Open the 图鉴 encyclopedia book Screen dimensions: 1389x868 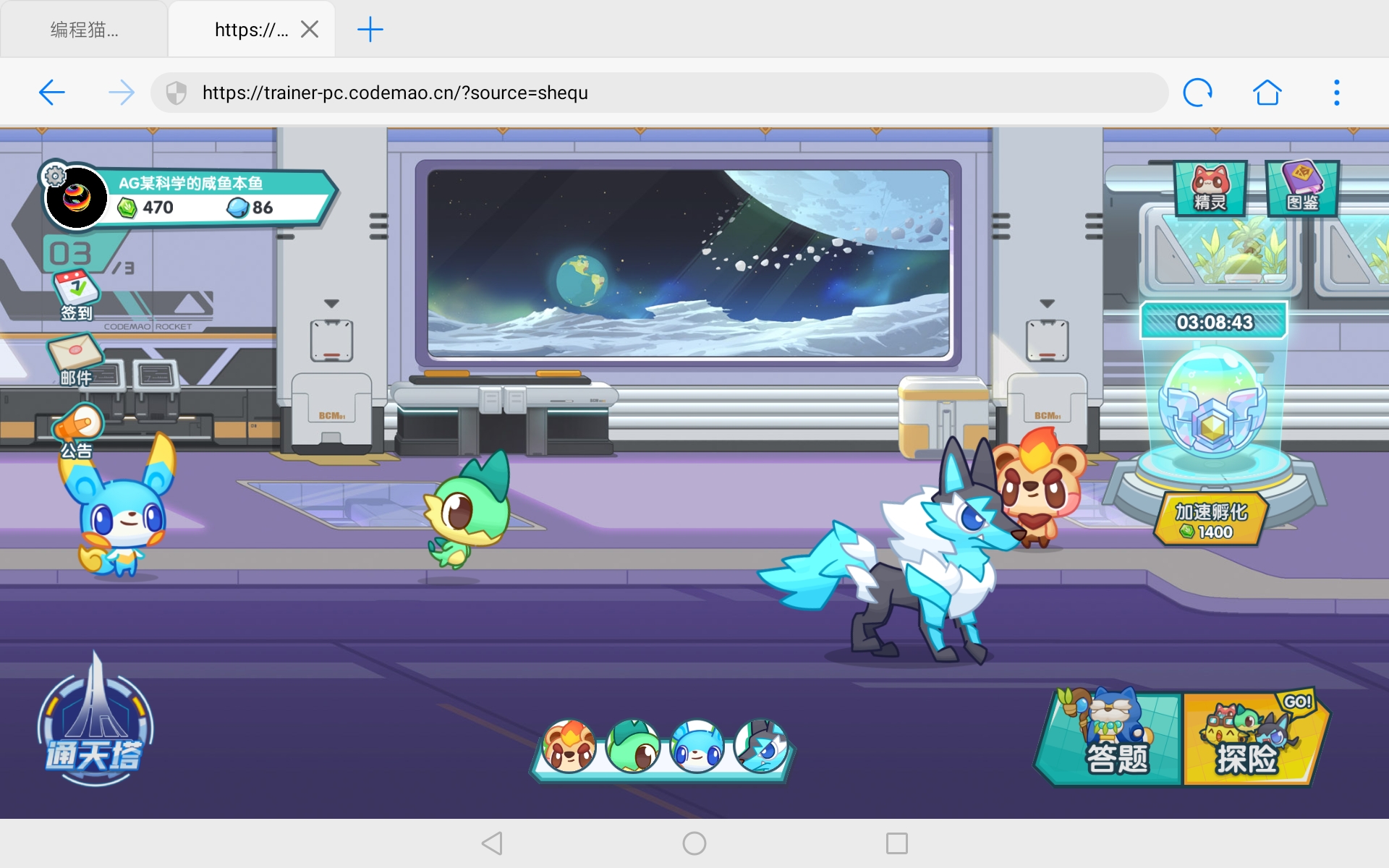tap(1302, 188)
